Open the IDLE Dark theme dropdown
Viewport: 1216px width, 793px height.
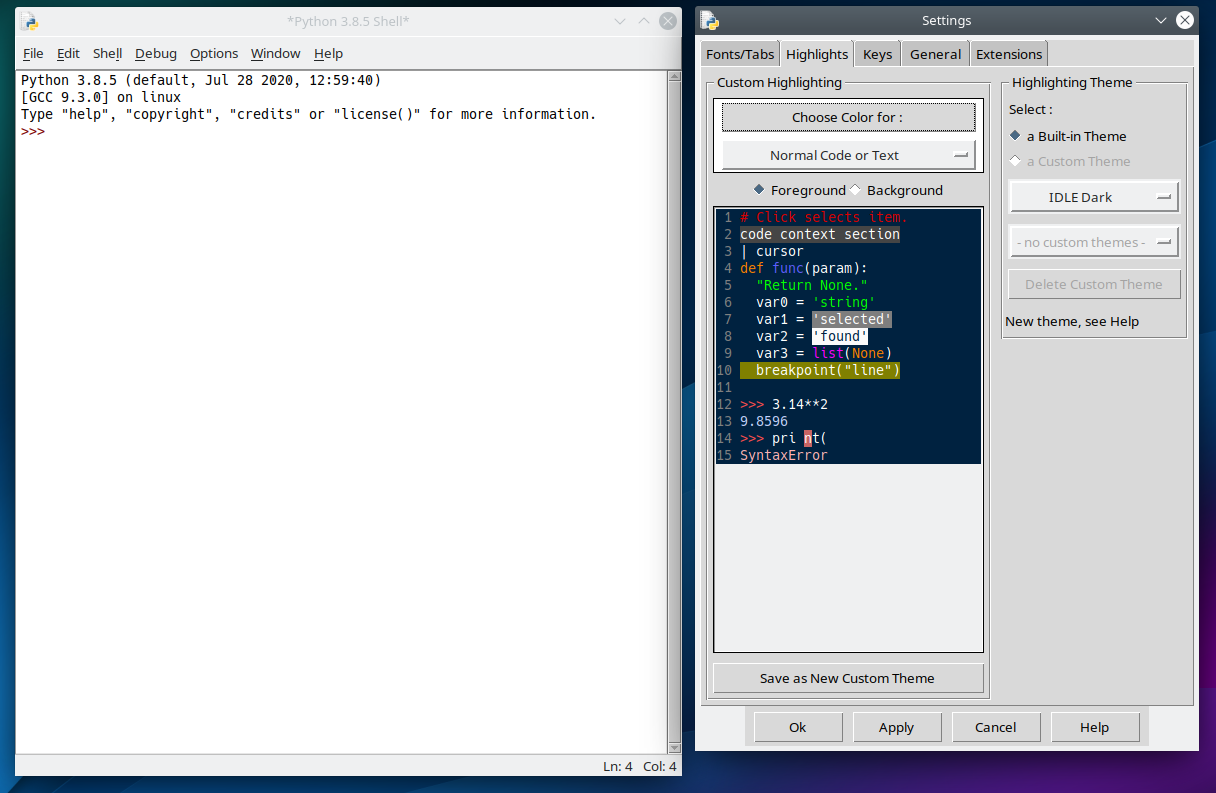pos(1094,197)
